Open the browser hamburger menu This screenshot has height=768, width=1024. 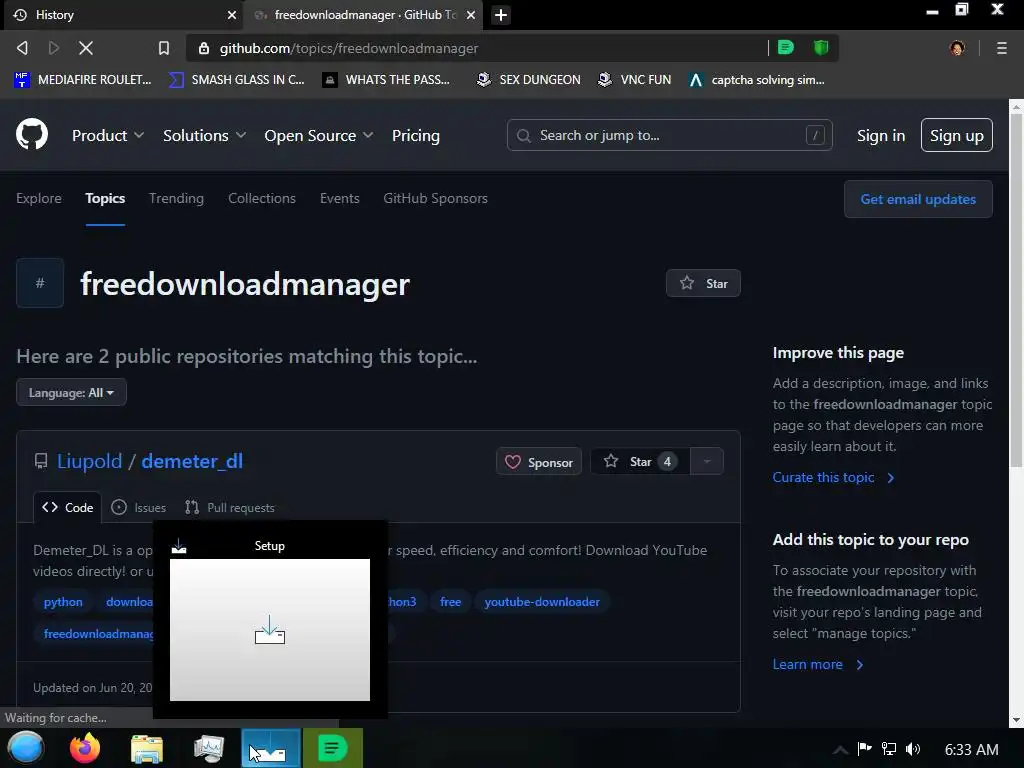tap(1002, 48)
